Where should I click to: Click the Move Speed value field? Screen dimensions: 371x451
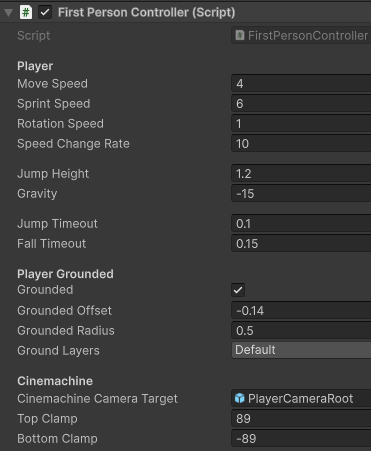click(x=301, y=83)
